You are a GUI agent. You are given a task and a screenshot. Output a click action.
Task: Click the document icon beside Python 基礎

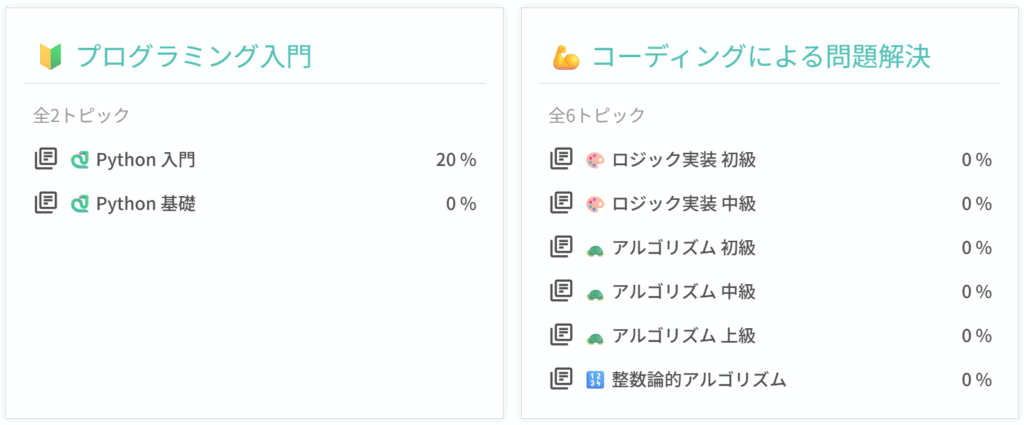point(45,203)
